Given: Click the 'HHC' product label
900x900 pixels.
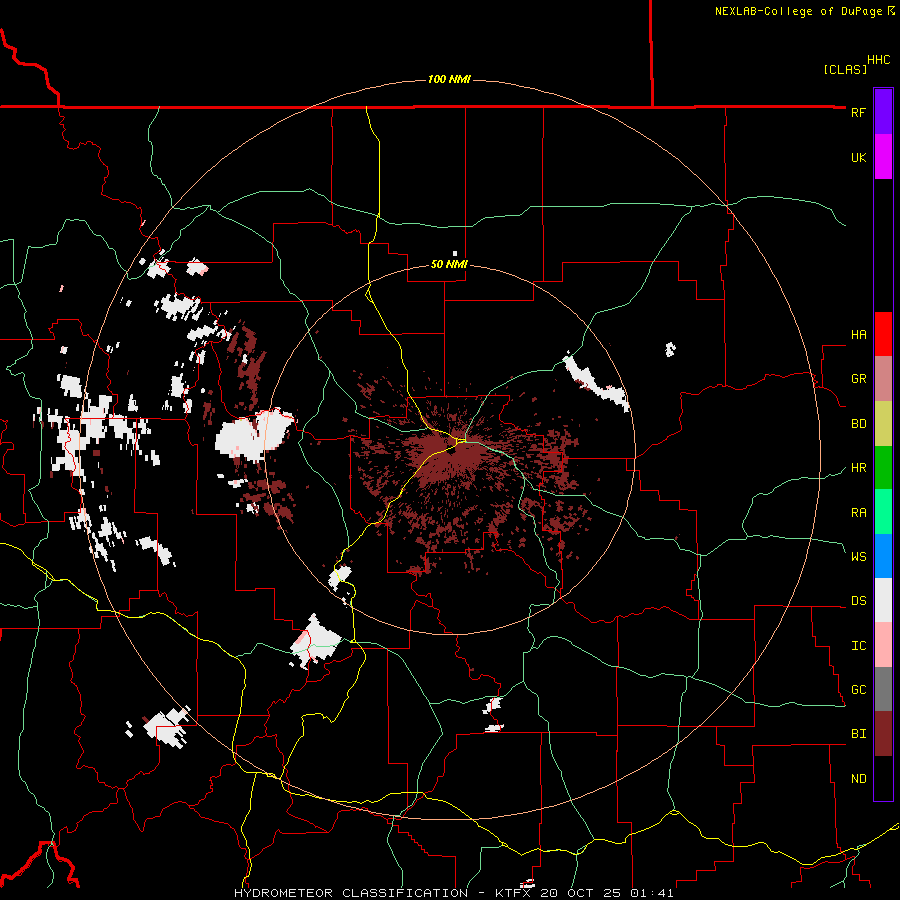Looking at the screenshot, I should (x=879, y=60).
